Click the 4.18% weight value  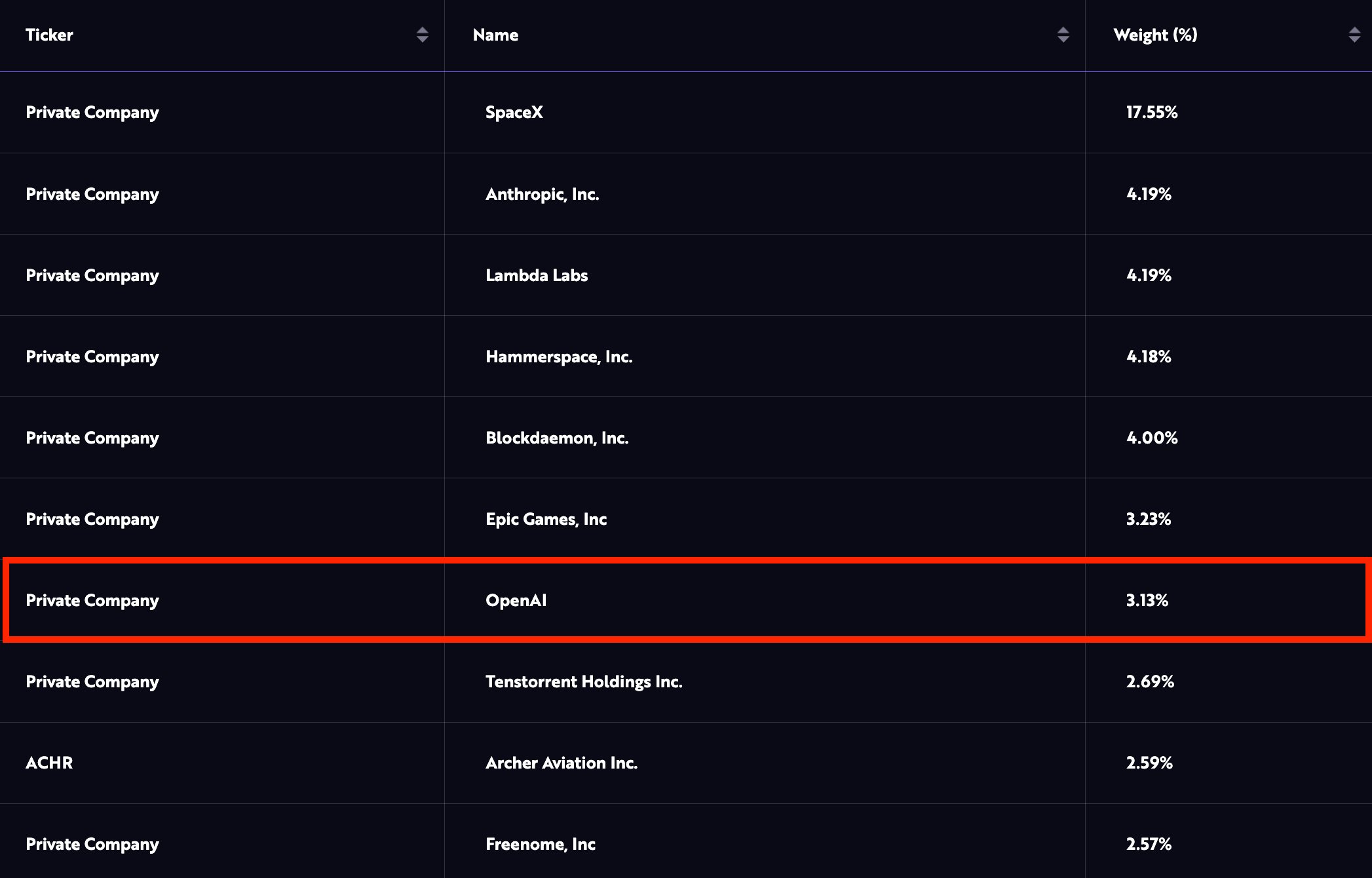1149,356
